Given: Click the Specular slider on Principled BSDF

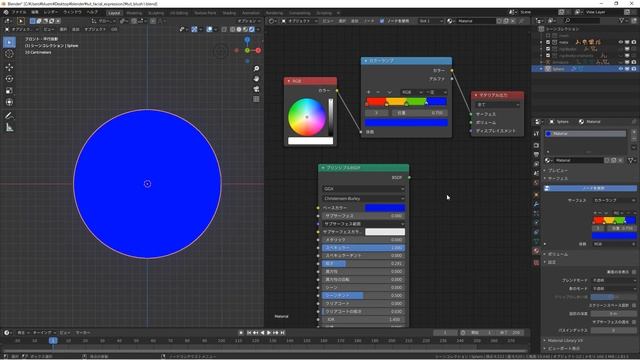Looking at the screenshot, I should [363, 248].
